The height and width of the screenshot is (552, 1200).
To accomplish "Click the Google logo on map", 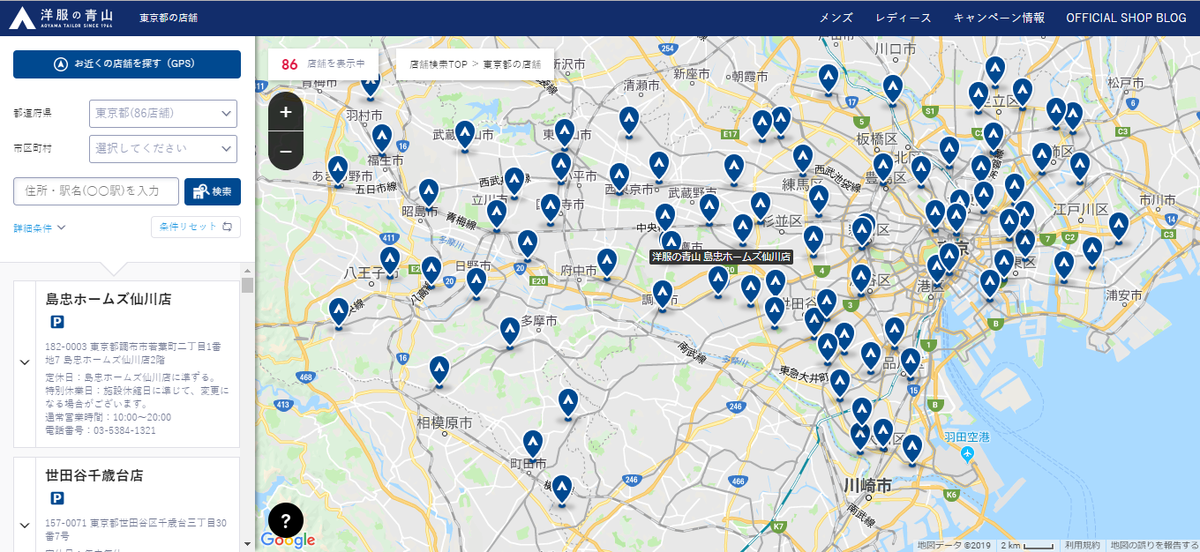I will coord(288,540).
